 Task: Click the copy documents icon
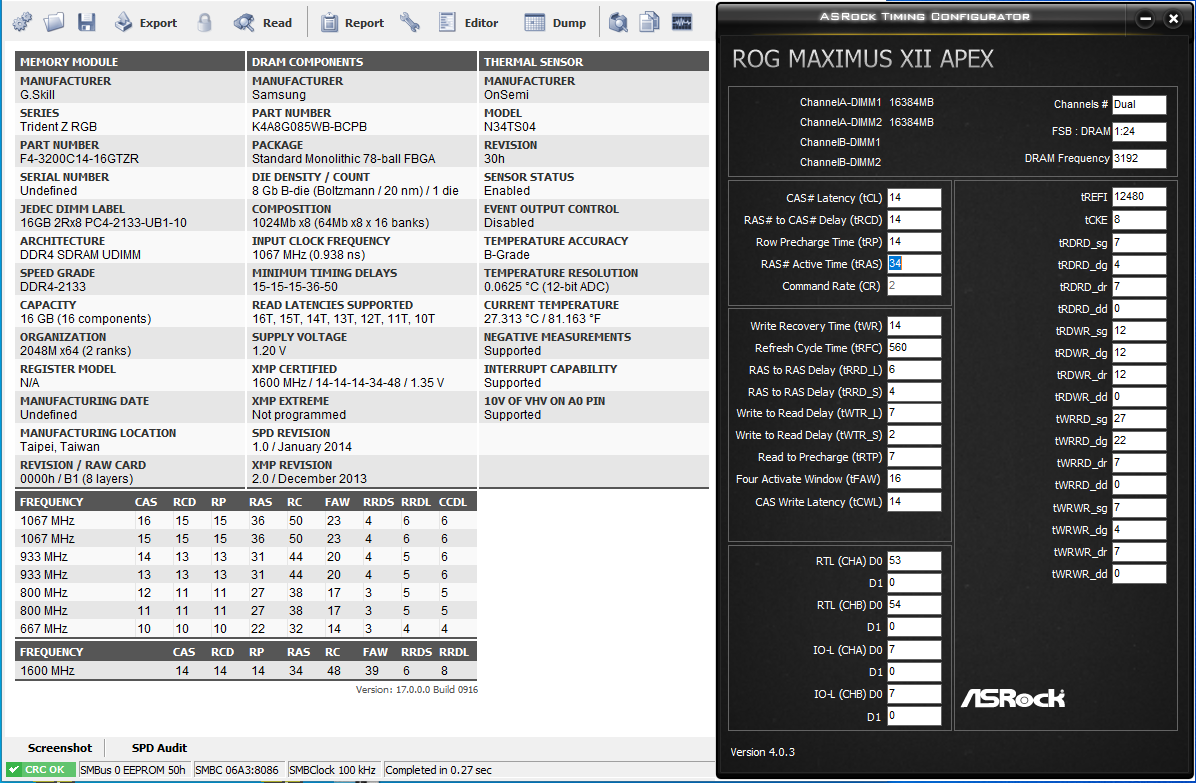point(649,23)
